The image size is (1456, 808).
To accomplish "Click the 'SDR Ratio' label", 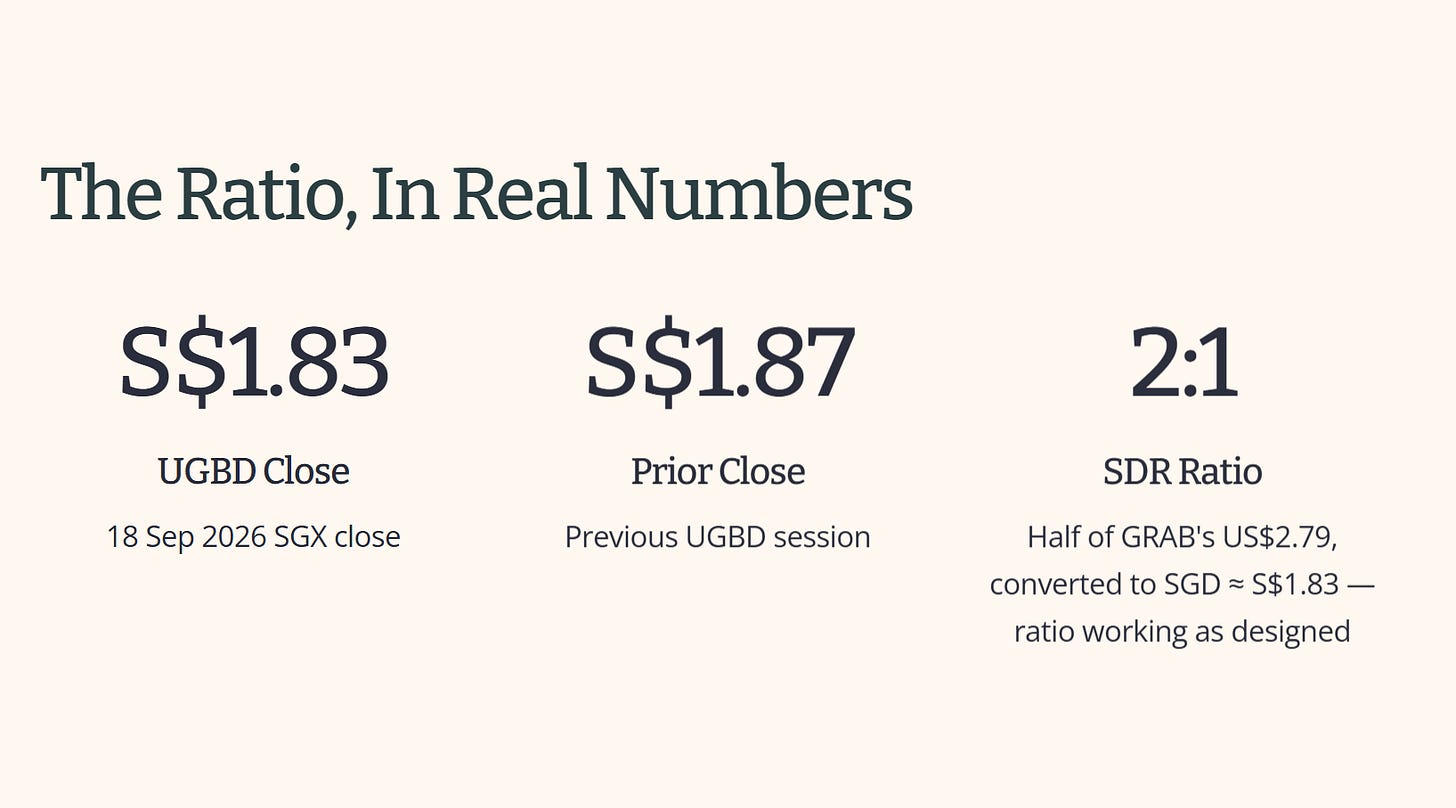I will [x=1183, y=471].
